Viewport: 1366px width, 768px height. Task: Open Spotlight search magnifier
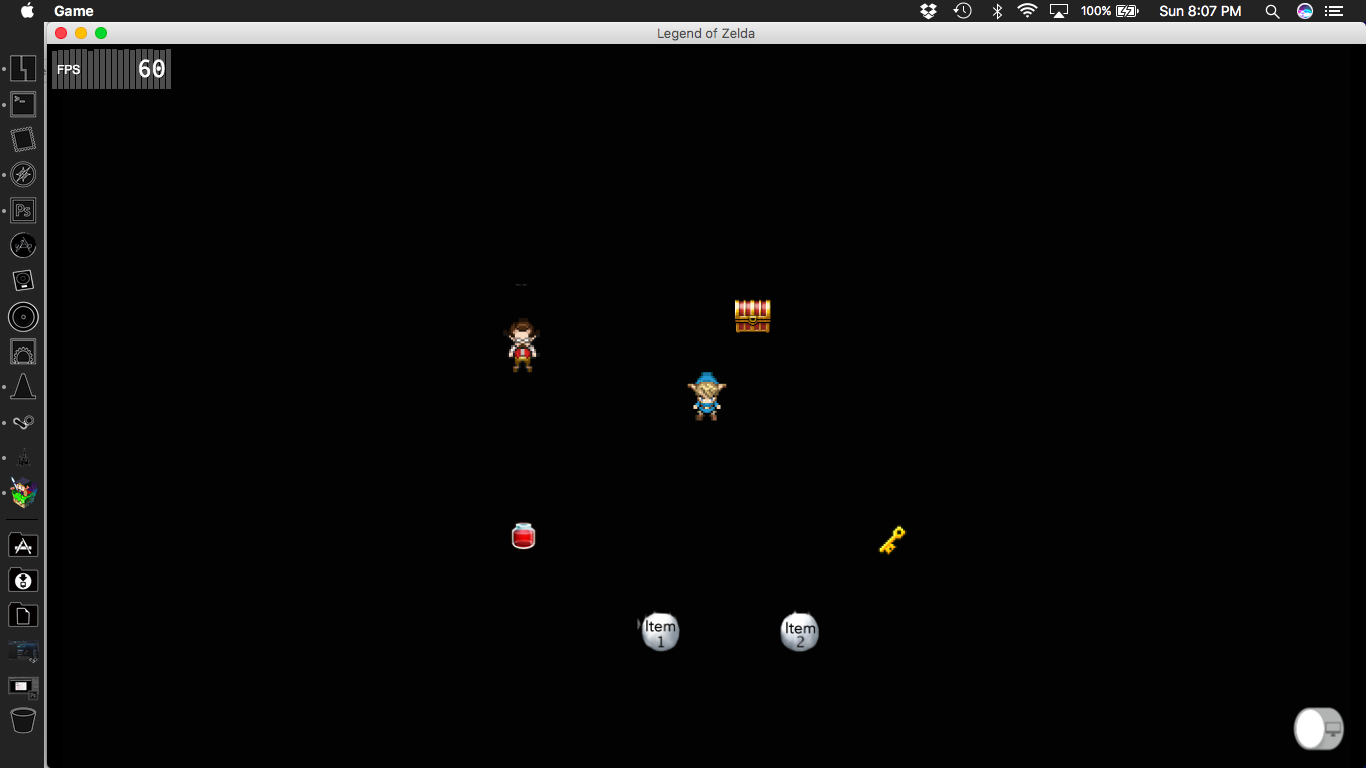[1272, 11]
